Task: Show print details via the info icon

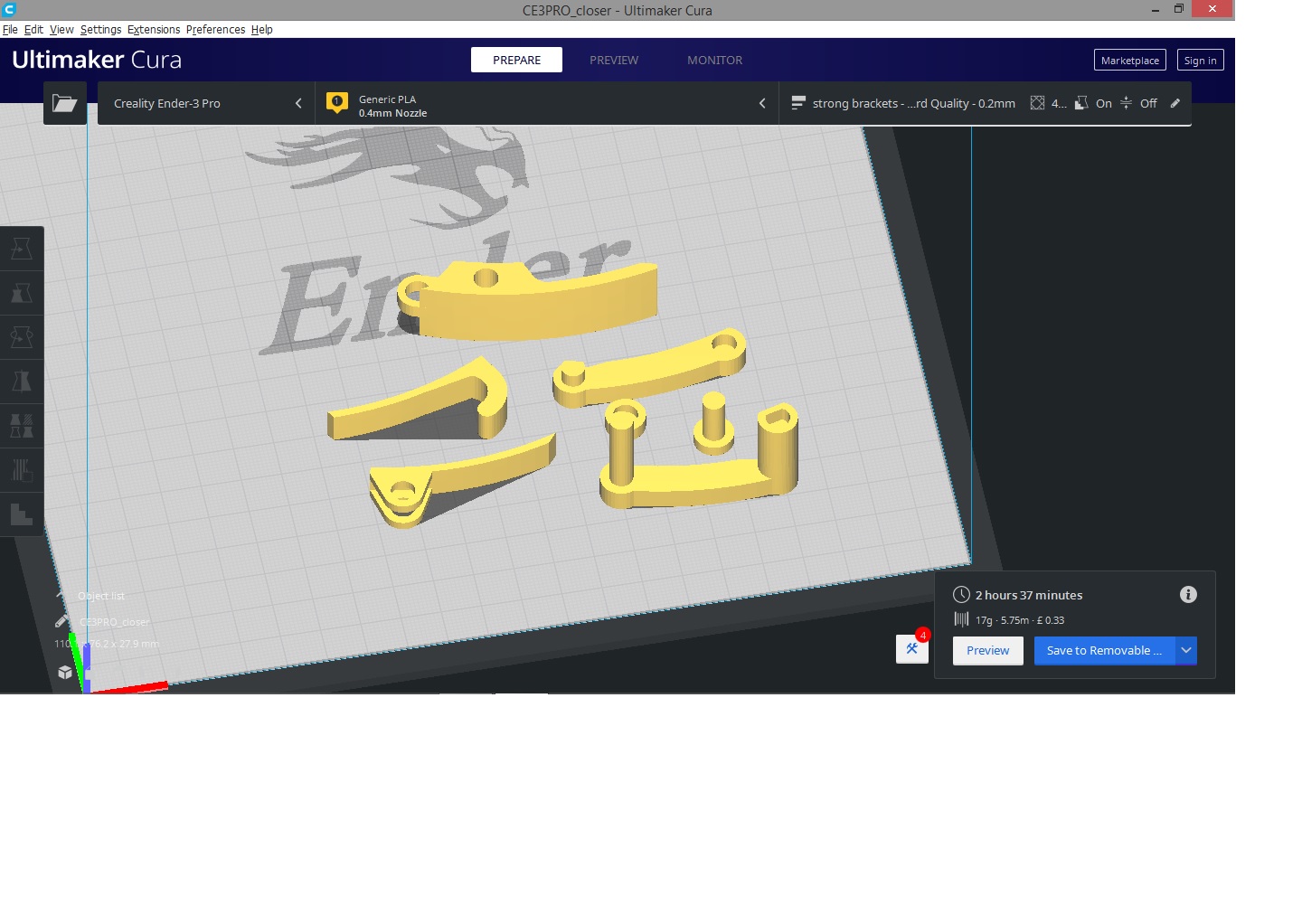Action: (1188, 594)
